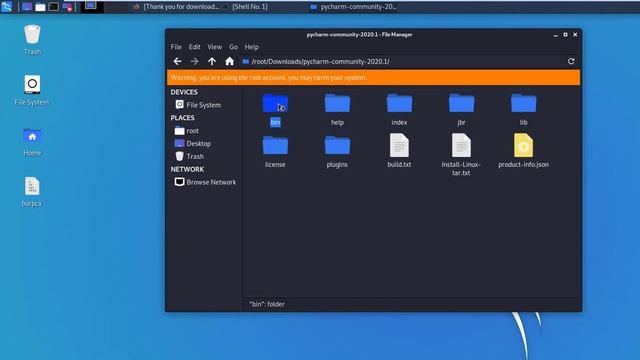The image size is (640, 360).
Task: Click the NETWORK sidebar heading
Action: (187, 169)
